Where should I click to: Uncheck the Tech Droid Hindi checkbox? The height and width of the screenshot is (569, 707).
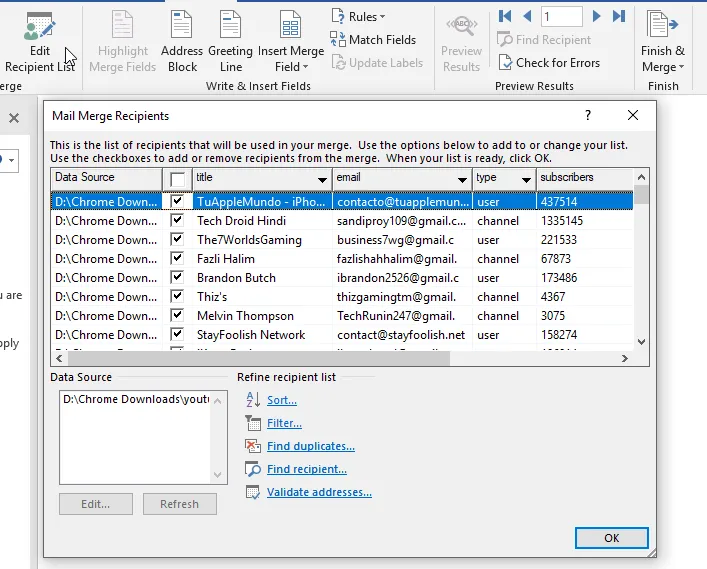click(x=177, y=220)
